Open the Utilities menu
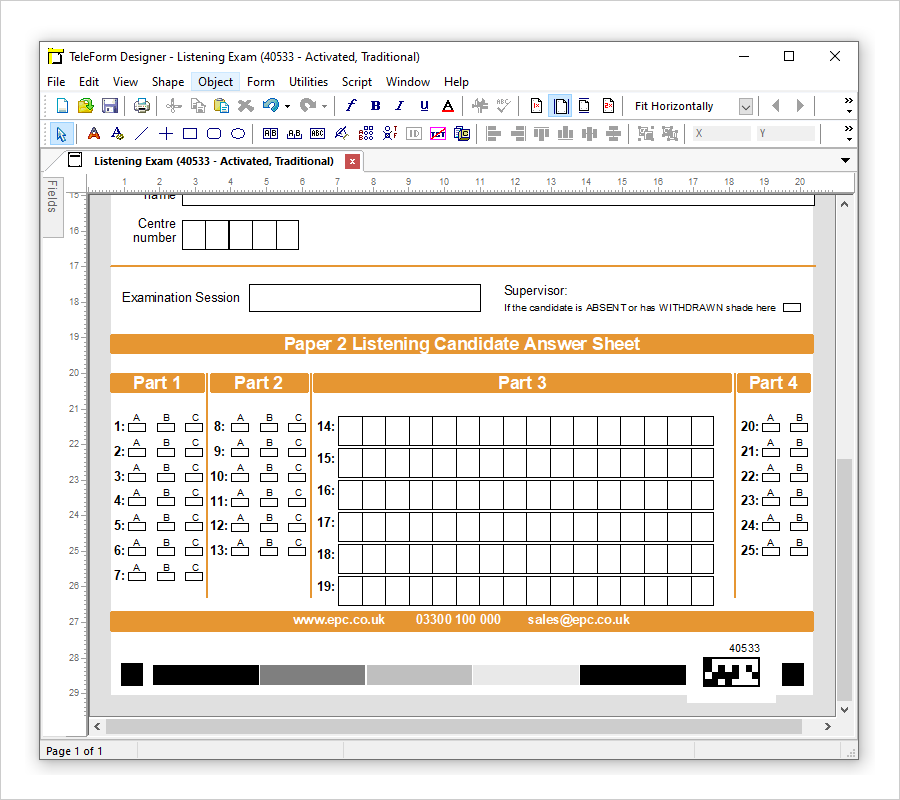The width and height of the screenshot is (900, 800). coord(308,81)
